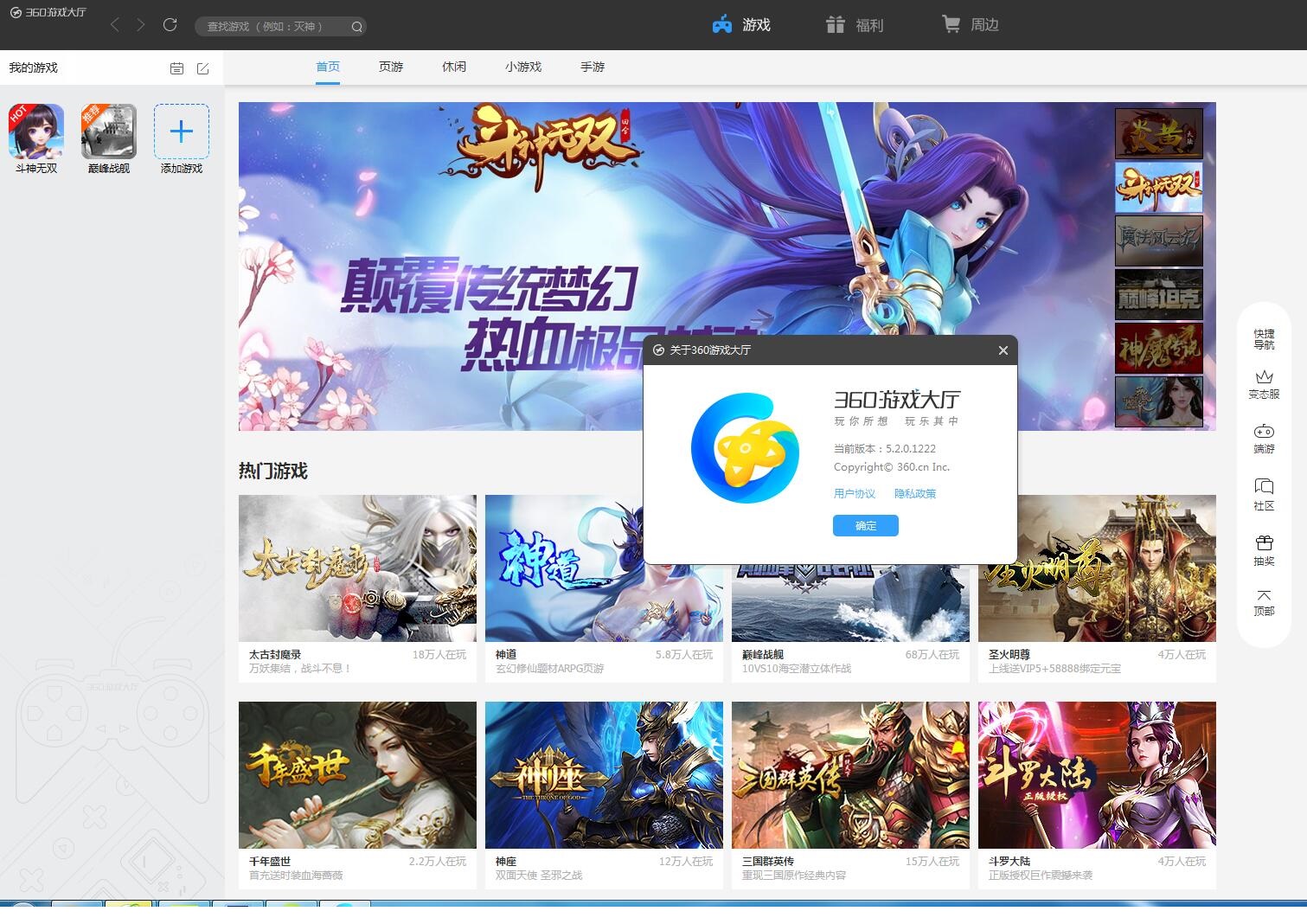Click the 太古封魔录 title text

click(275, 655)
